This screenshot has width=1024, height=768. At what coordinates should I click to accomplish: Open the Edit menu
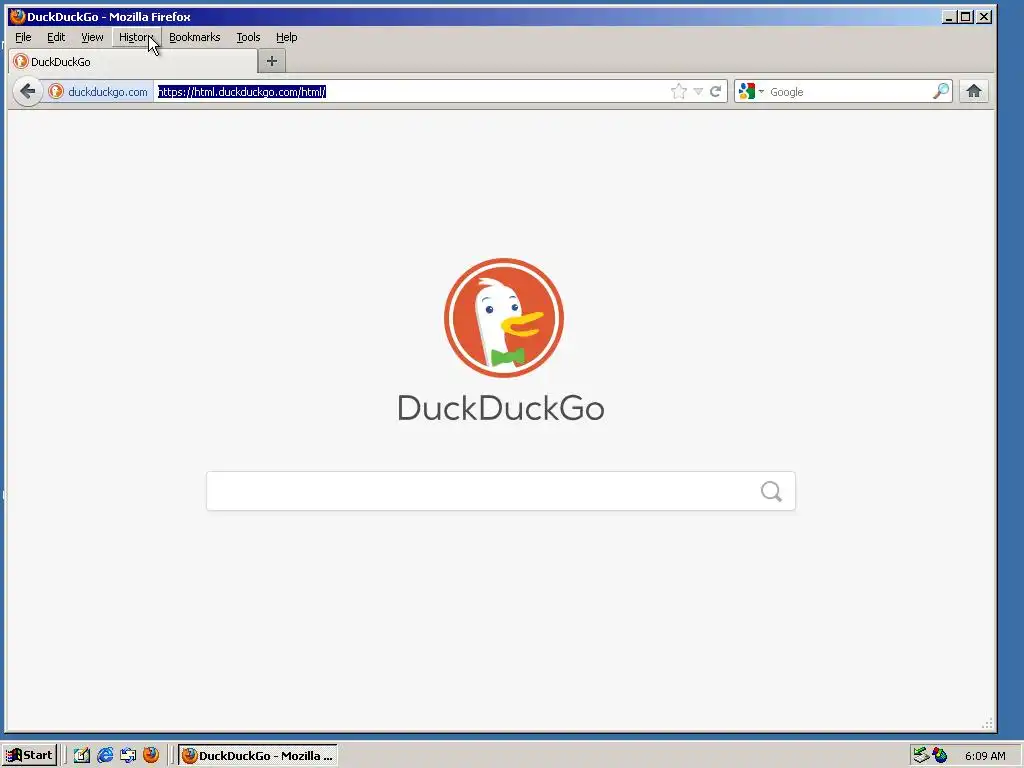pyautogui.click(x=56, y=37)
